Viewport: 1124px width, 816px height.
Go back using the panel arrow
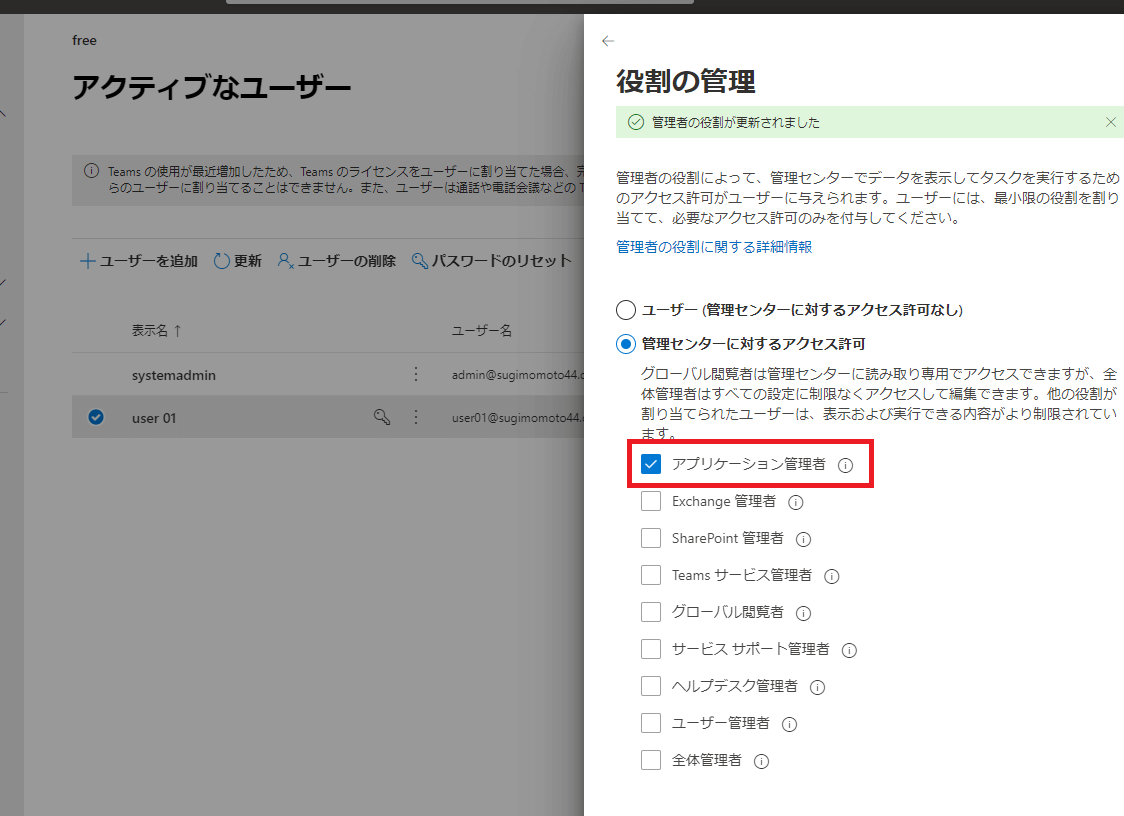(608, 41)
